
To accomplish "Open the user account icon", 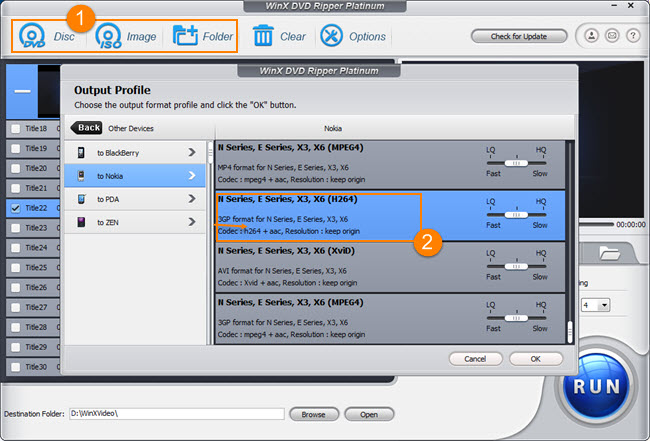I will pyautogui.click(x=591, y=36).
